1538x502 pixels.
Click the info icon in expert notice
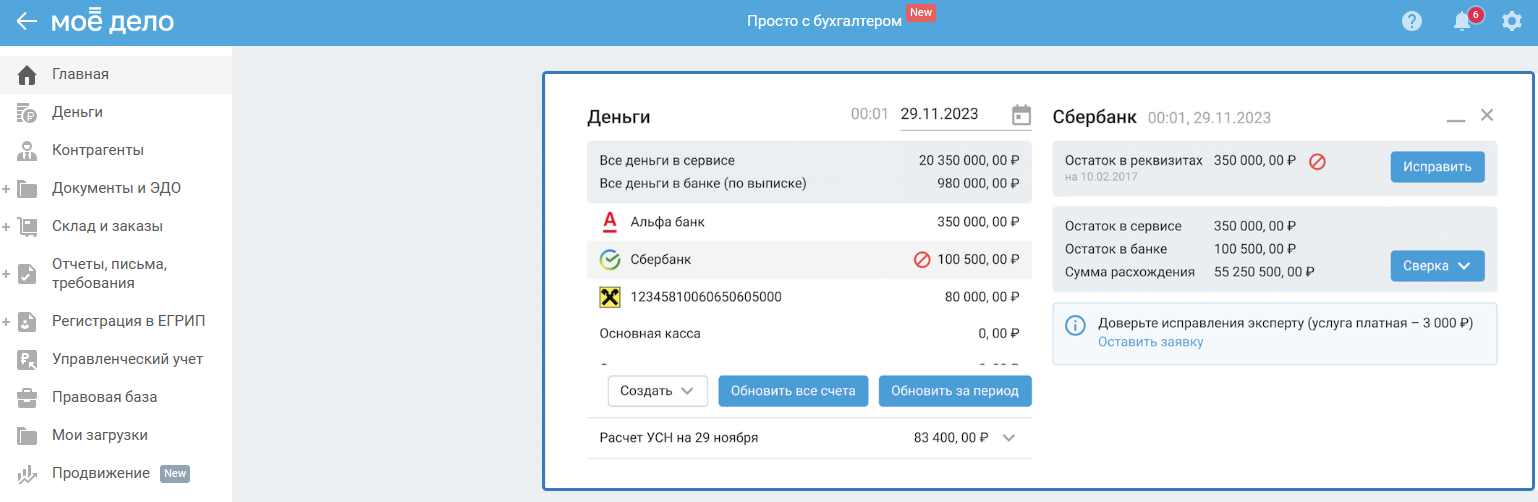(1076, 325)
